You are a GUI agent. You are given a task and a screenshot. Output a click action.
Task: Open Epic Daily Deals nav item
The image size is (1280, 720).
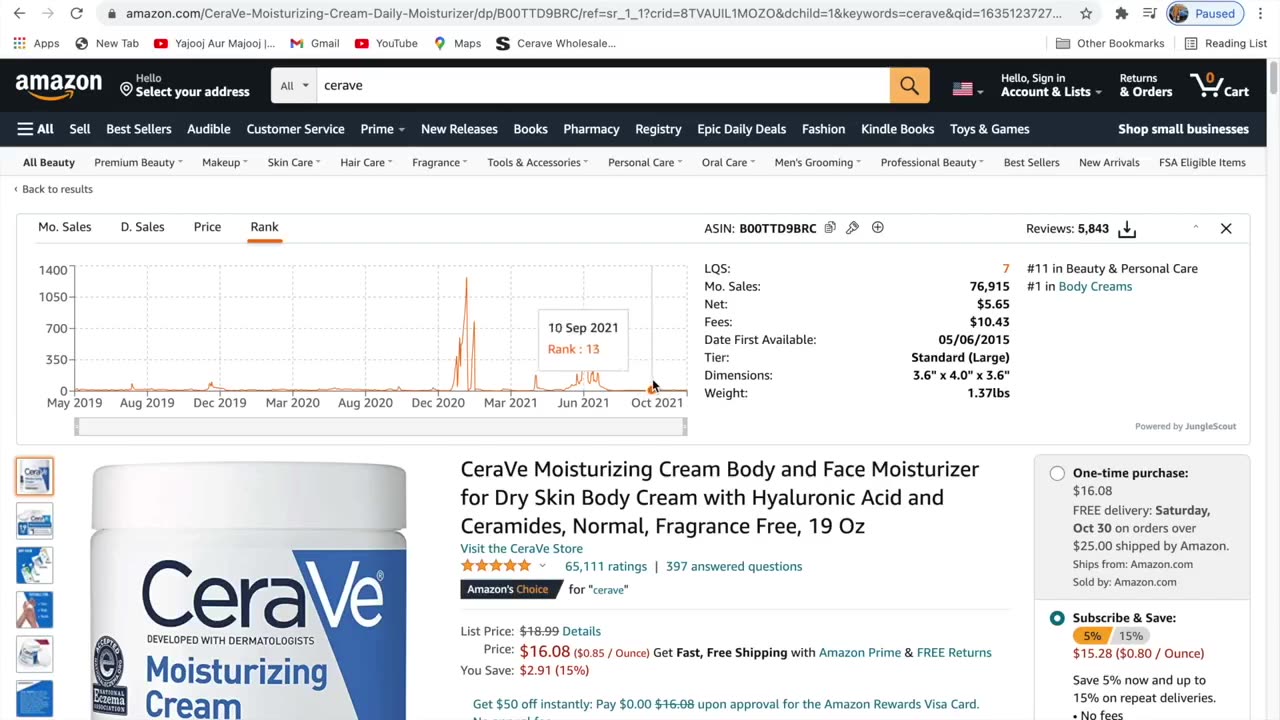[x=741, y=129]
